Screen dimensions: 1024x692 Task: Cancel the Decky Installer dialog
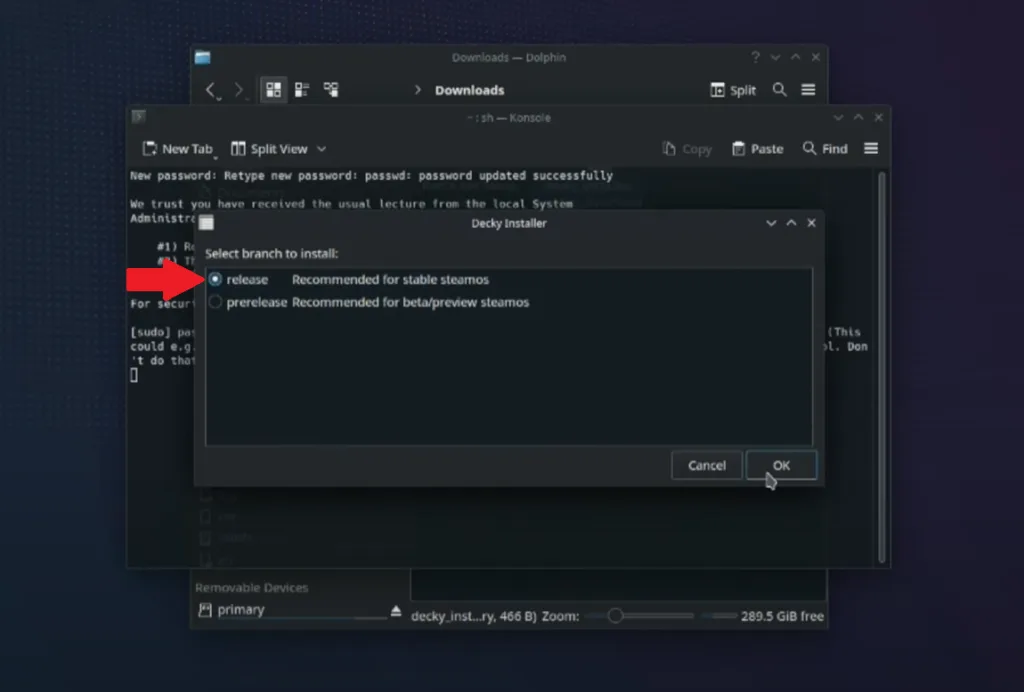[707, 465]
